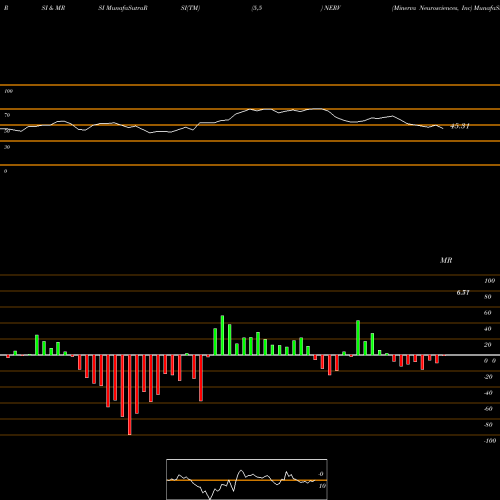
Task: Click the SI(TM) header text
Action: click(190, 8)
